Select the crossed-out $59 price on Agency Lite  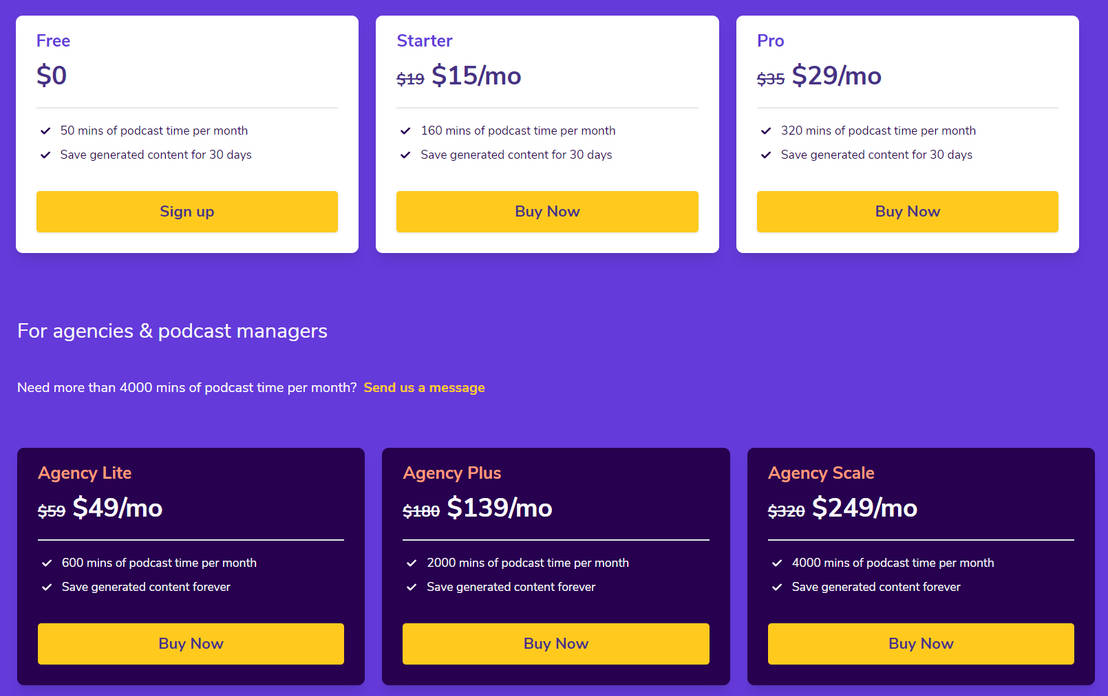[x=51, y=511]
